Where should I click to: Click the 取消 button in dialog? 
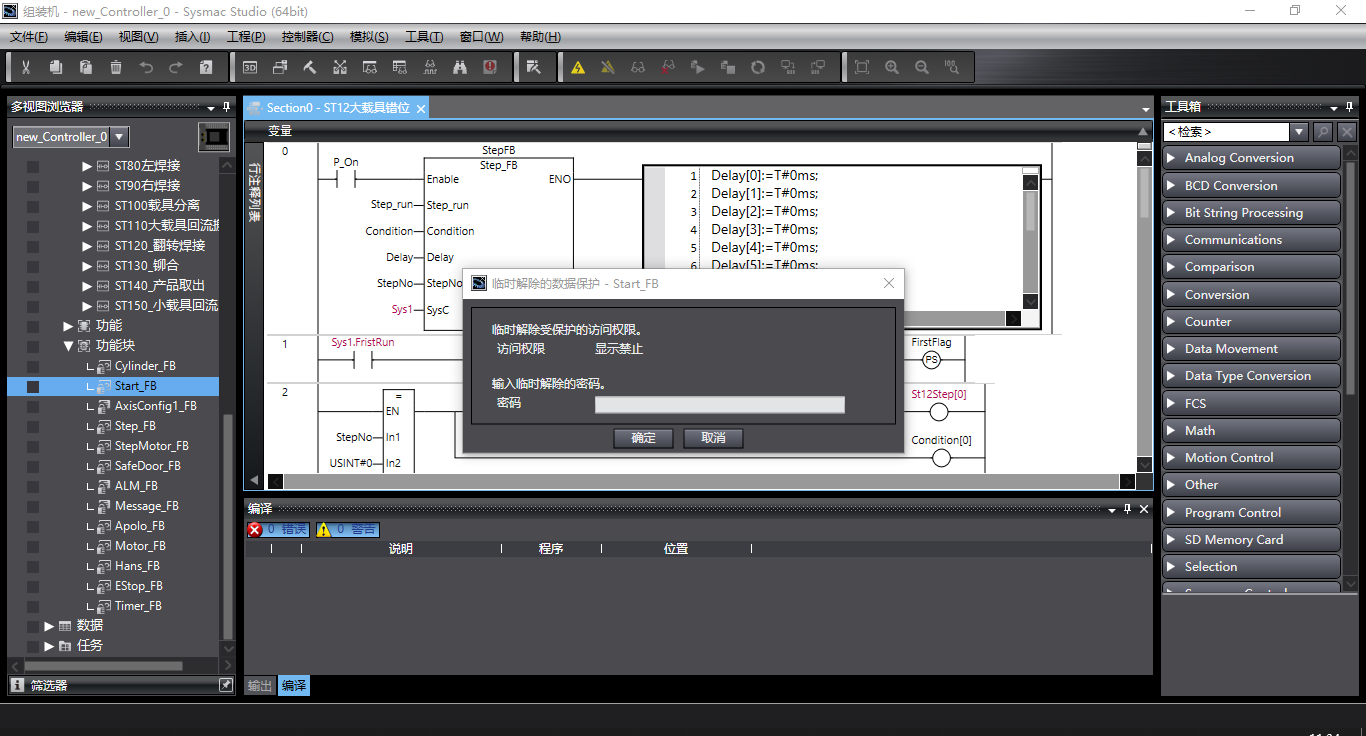pyautogui.click(x=713, y=438)
